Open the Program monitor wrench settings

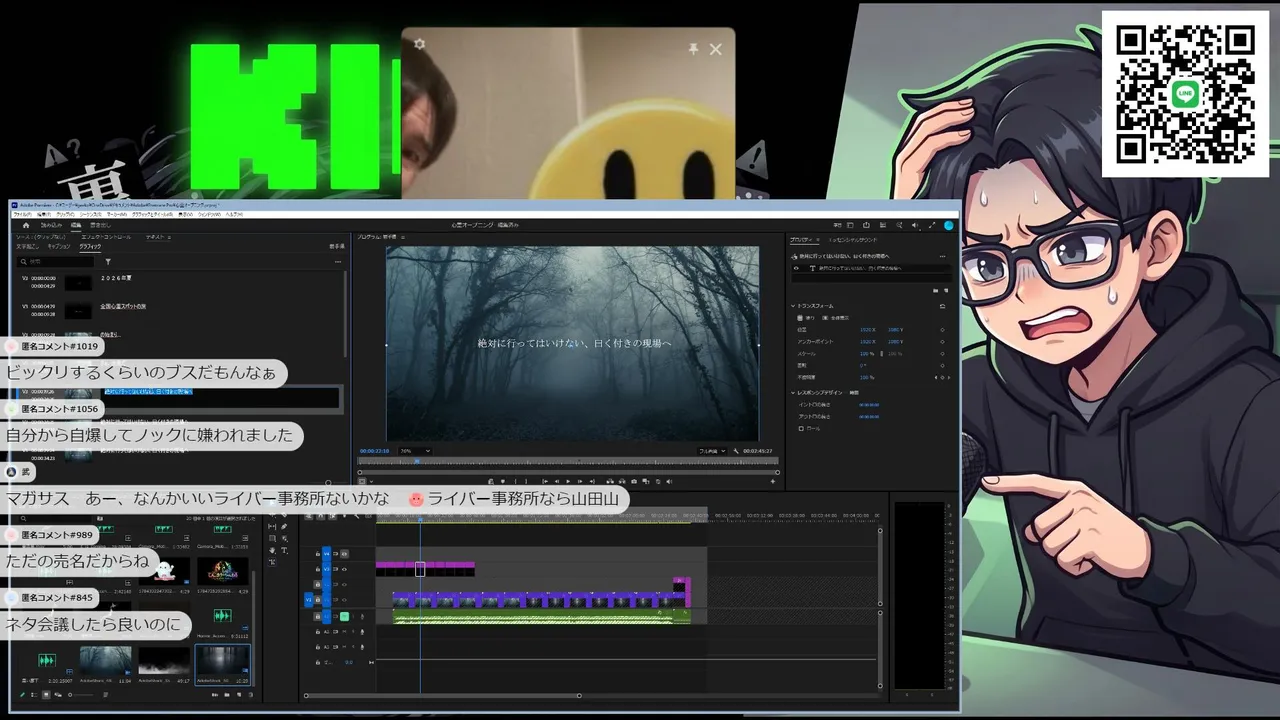736,451
